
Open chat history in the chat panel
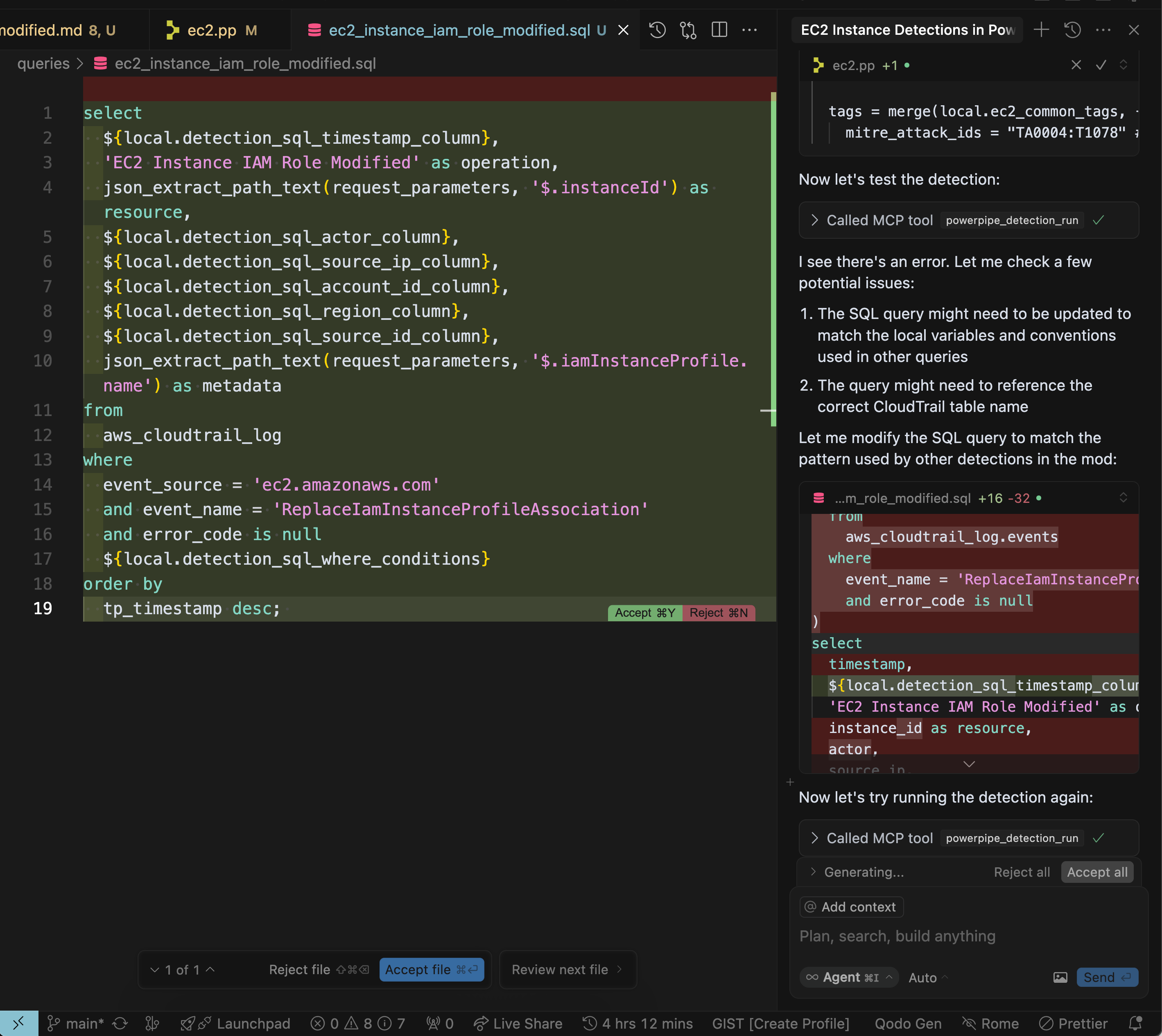point(1072,29)
